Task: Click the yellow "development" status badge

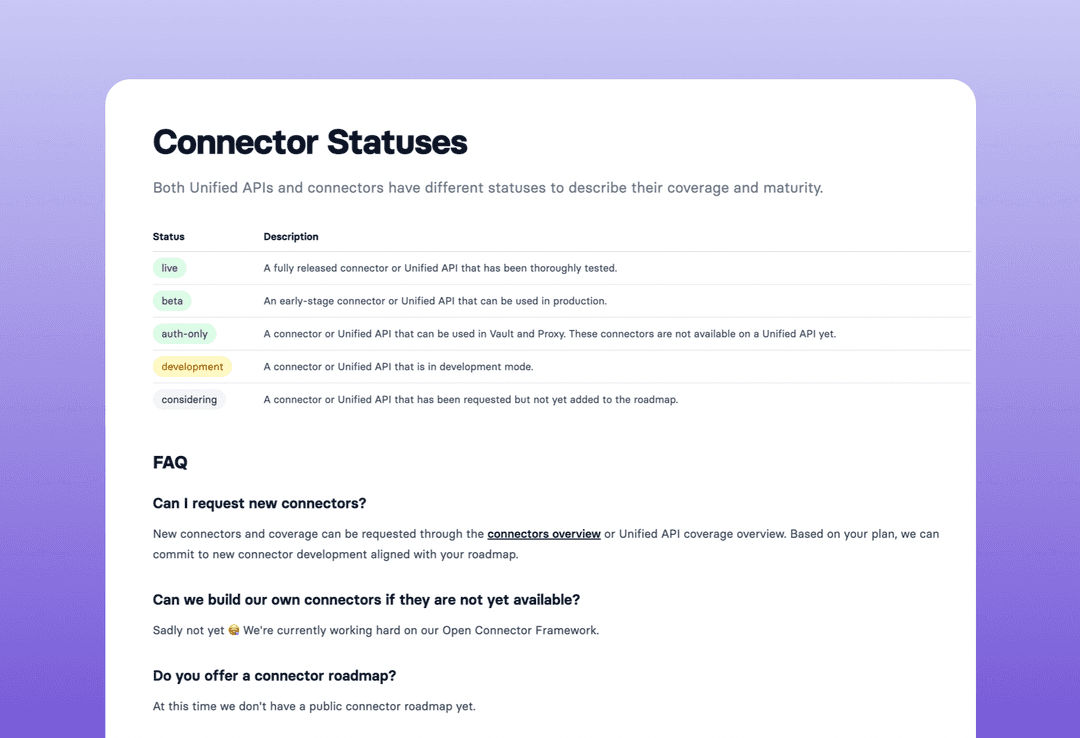Action: tap(192, 367)
